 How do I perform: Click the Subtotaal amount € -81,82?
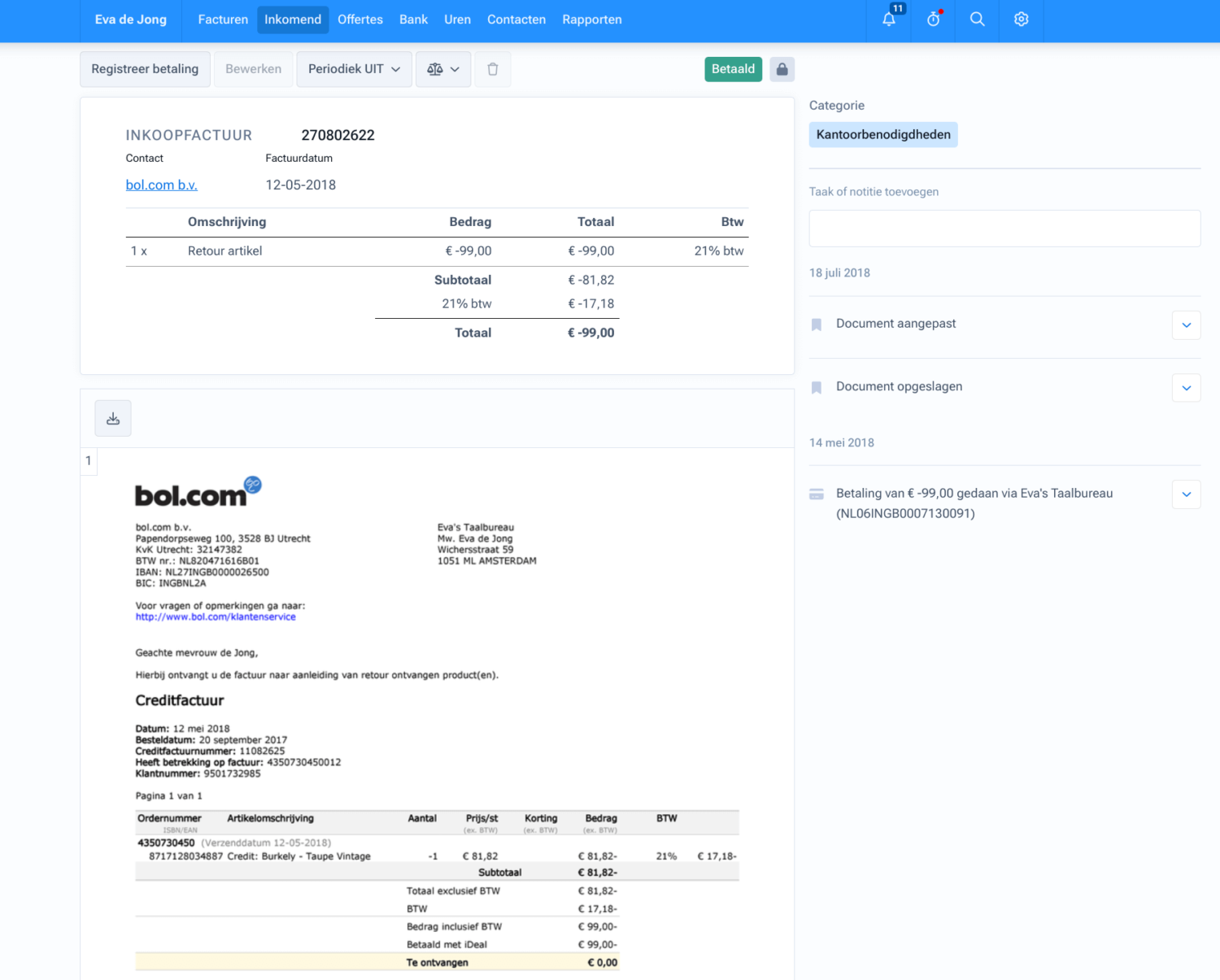point(591,280)
